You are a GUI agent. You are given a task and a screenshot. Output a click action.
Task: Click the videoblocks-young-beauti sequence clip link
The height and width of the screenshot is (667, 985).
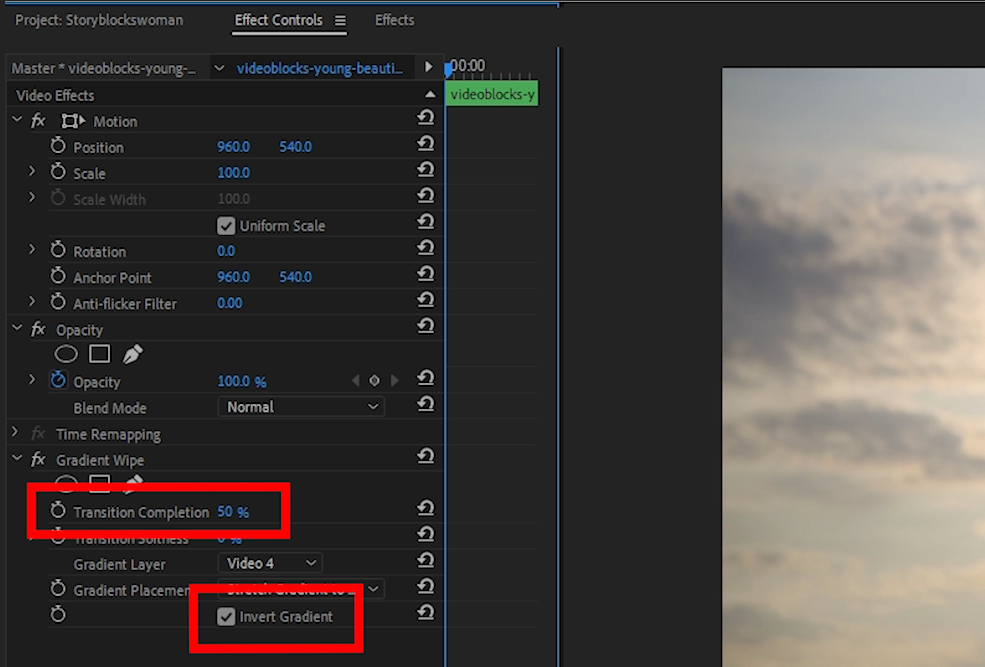click(320, 68)
